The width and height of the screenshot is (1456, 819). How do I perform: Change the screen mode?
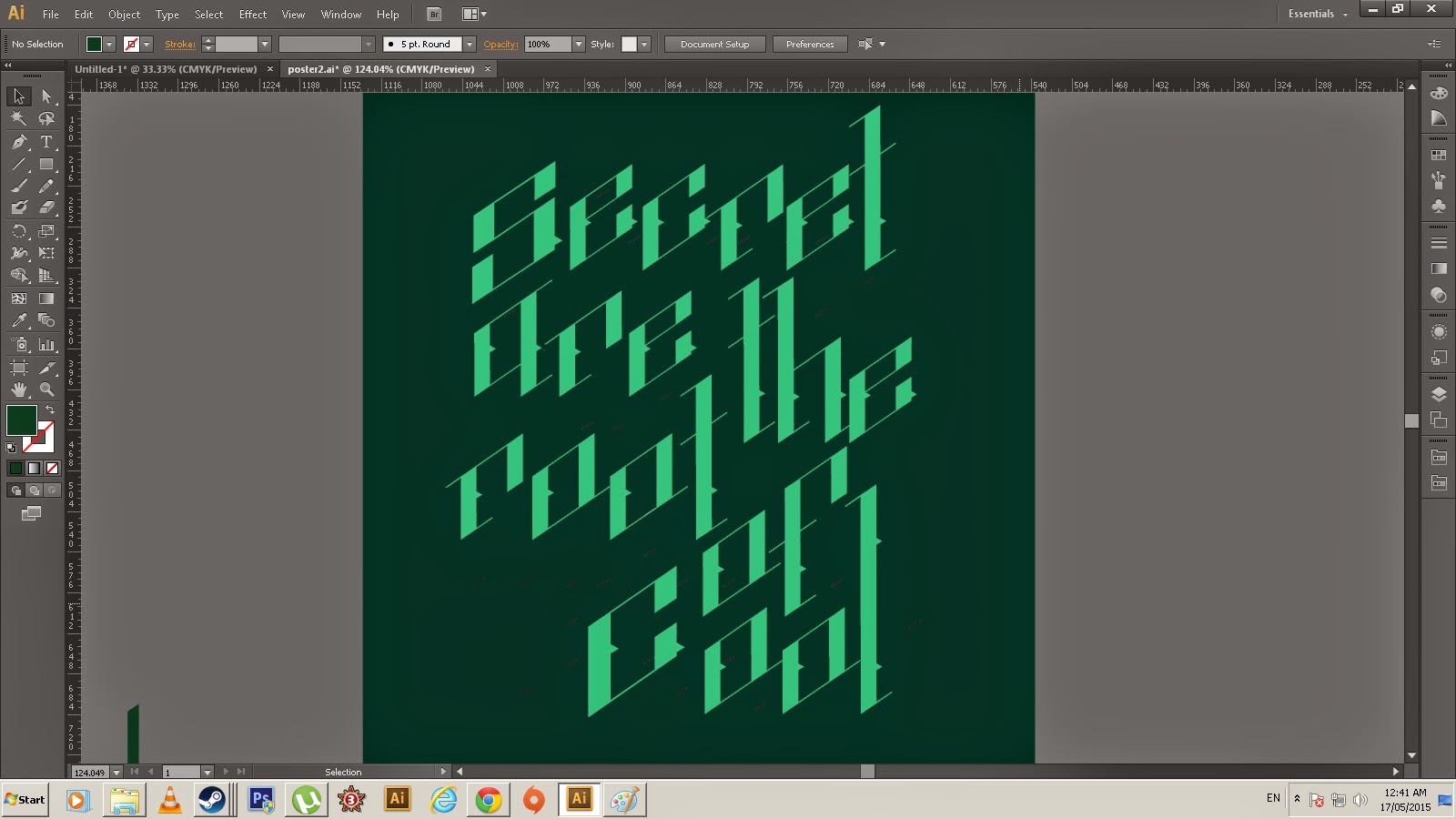(32, 513)
